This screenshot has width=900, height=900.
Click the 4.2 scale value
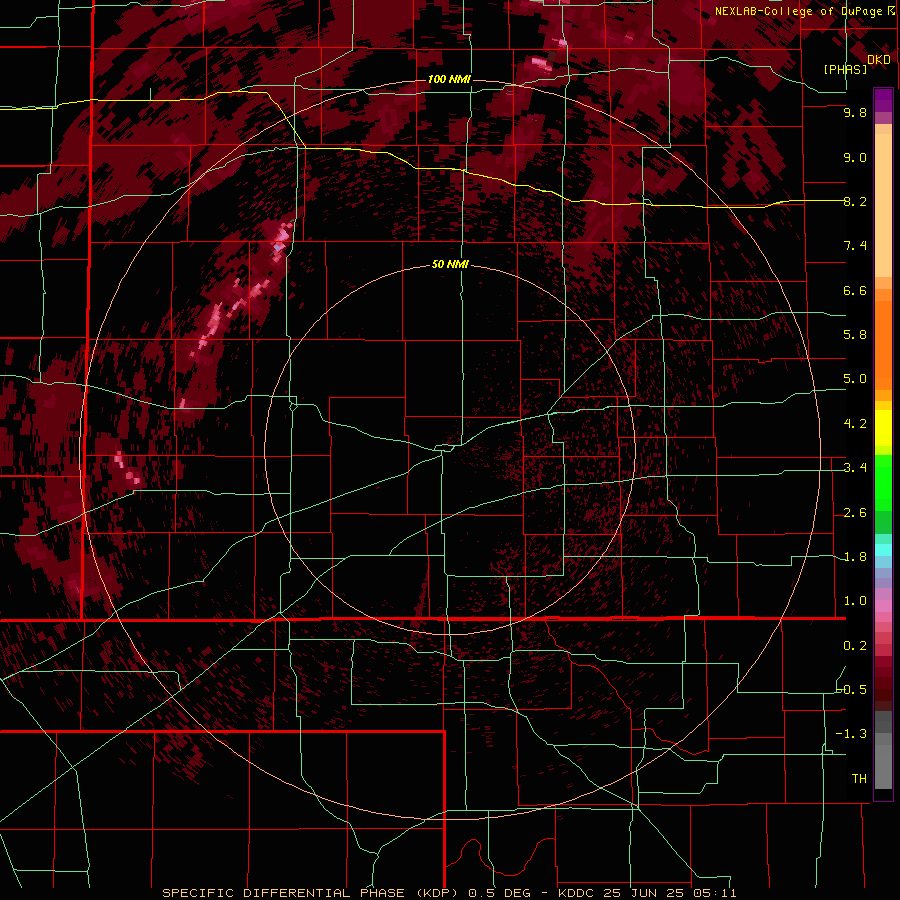(855, 424)
